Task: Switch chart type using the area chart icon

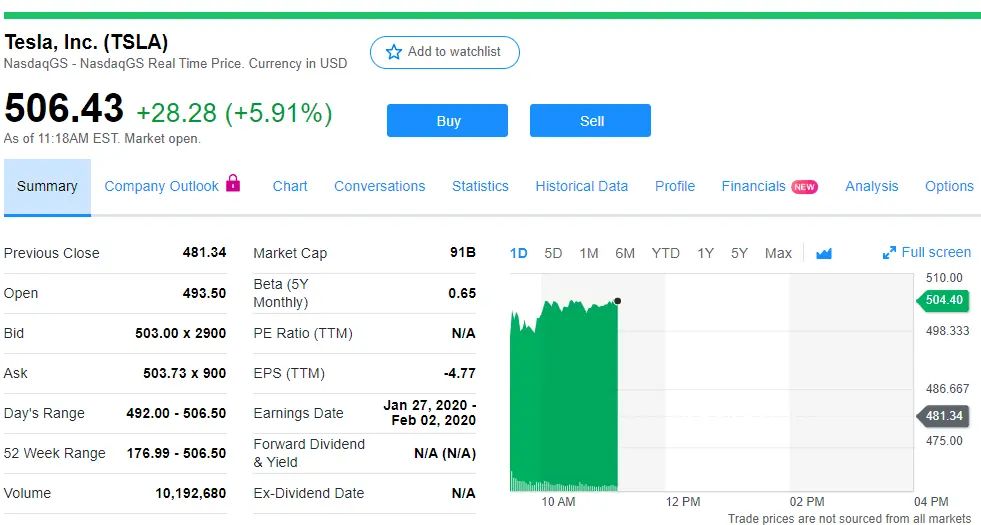Action: (824, 254)
